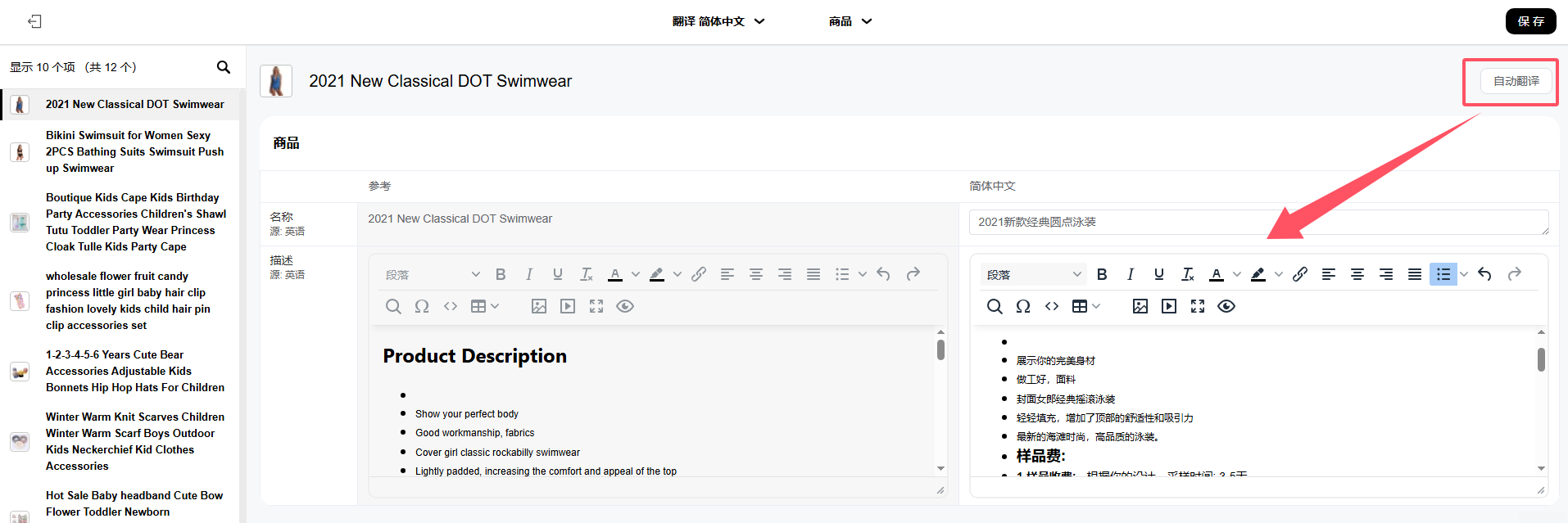This screenshot has width=1568, height=523.
Task: Open the 翻译 简体中文 language dropdown
Action: pyautogui.click(x=718, y=21)
